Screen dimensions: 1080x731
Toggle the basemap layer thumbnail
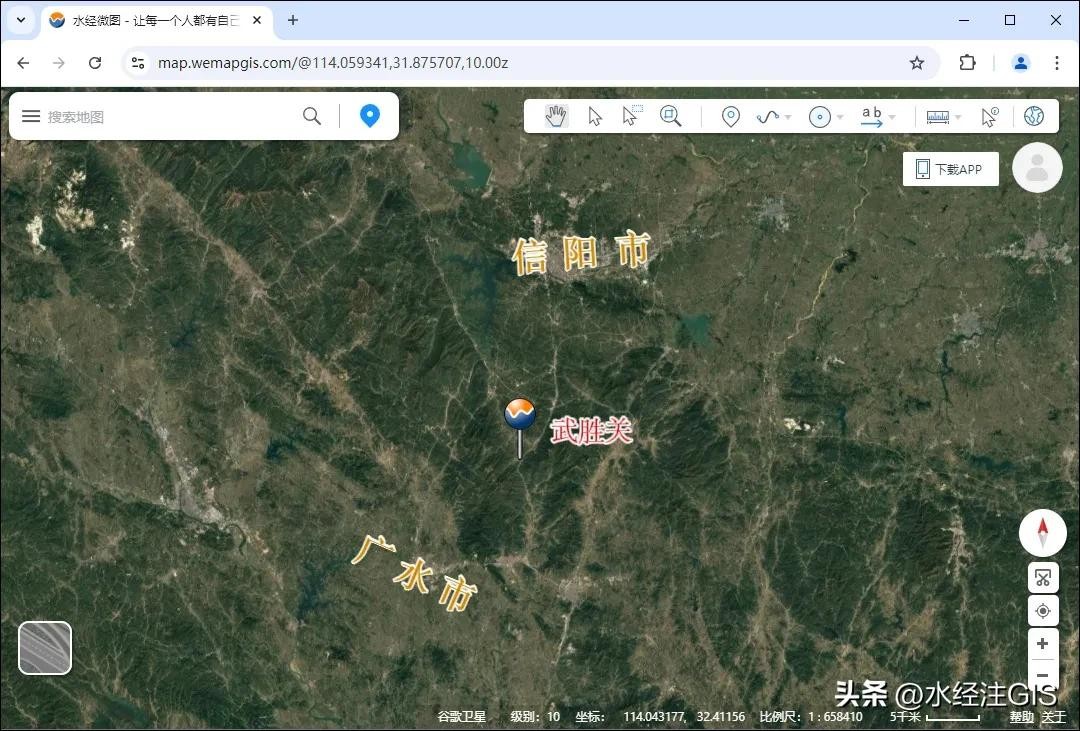coord(45,648)
